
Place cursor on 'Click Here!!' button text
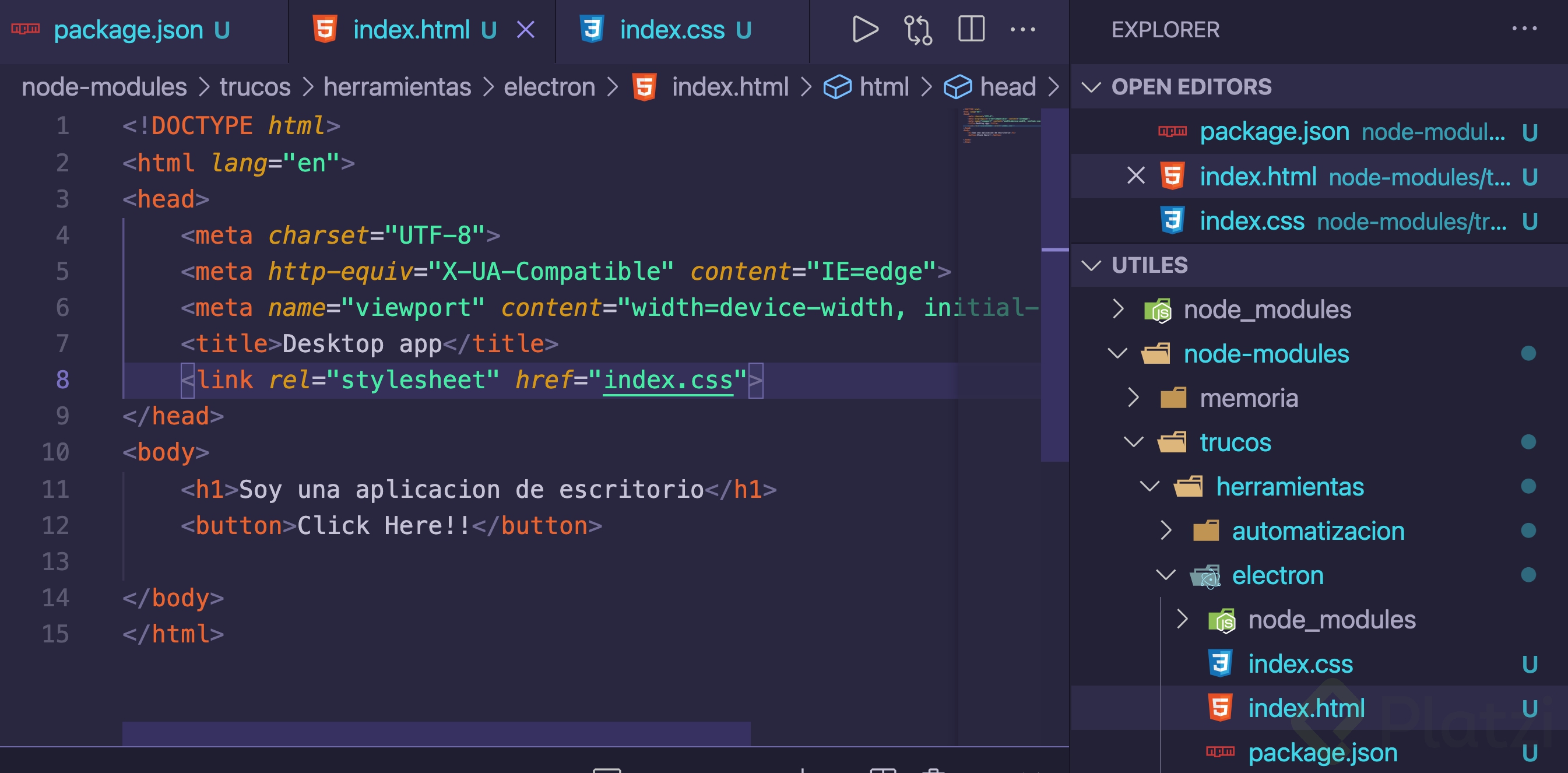(x=384, y=526)
